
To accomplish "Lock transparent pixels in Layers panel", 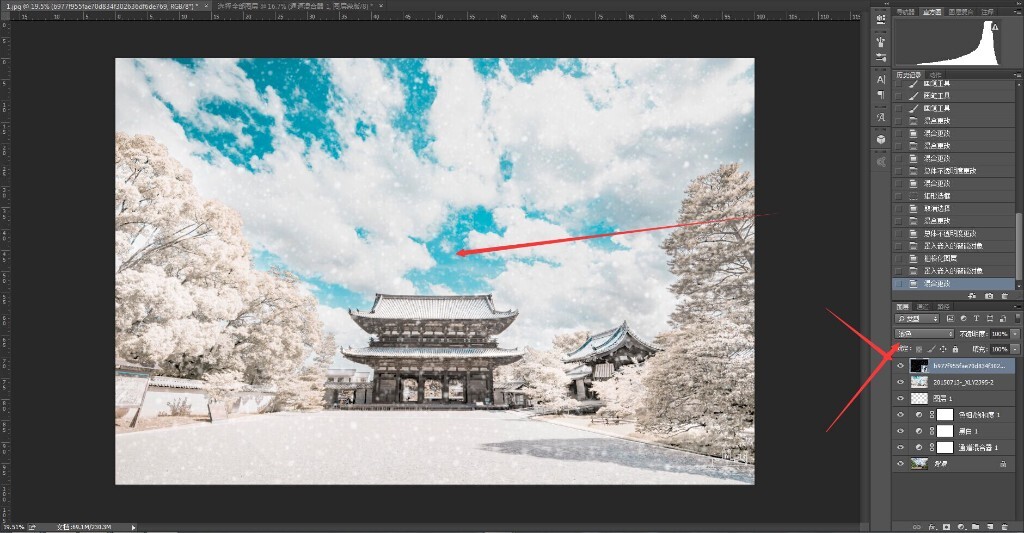I will tap(919, 349).
